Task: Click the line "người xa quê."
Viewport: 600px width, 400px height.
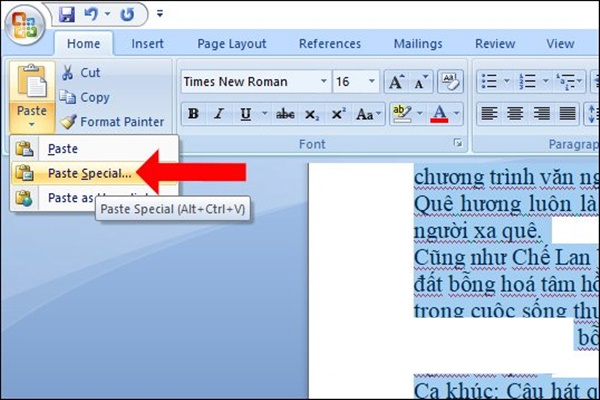Action: (478, 231)
